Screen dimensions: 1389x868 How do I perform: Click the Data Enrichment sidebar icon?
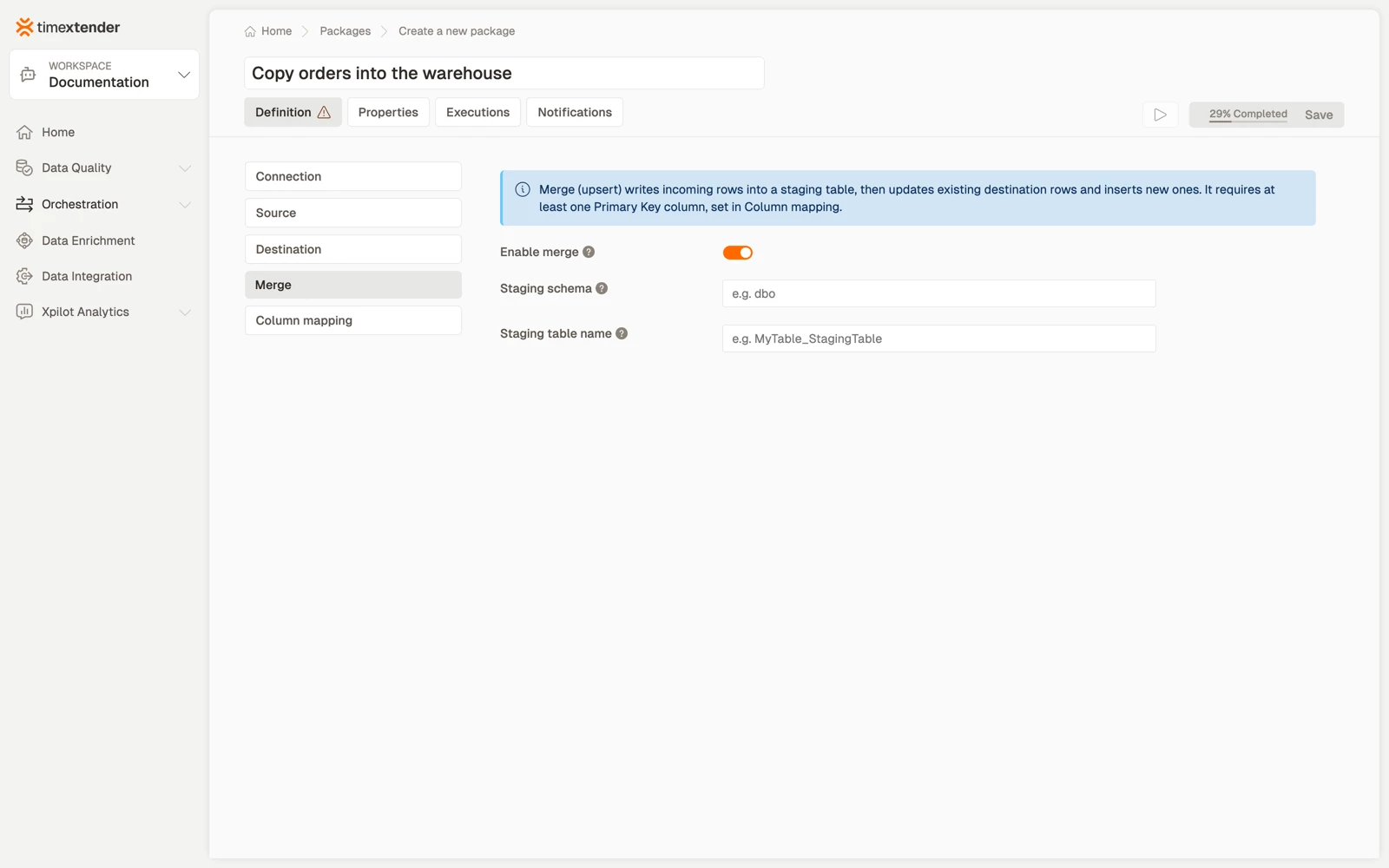[24, 240]
